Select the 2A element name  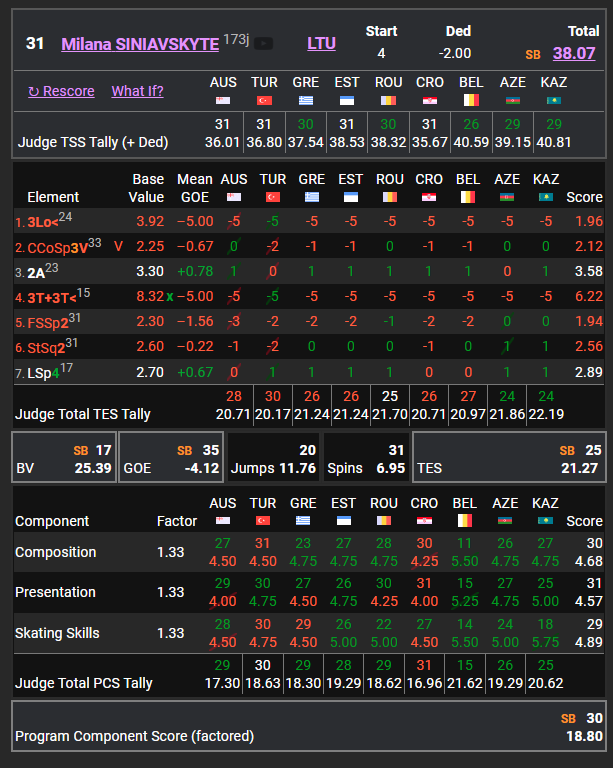[37, 271]
